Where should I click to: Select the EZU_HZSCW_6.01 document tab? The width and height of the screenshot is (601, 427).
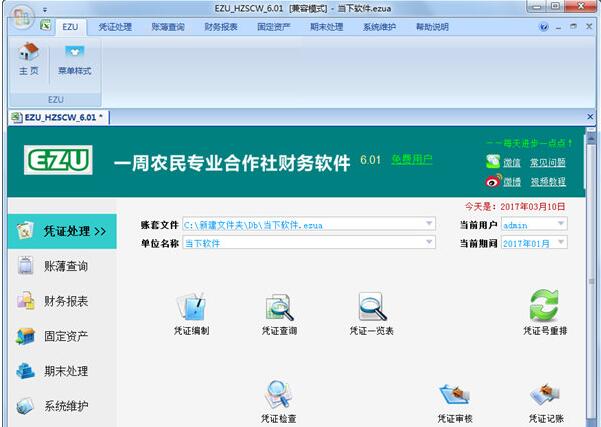[x=59, y=117]
